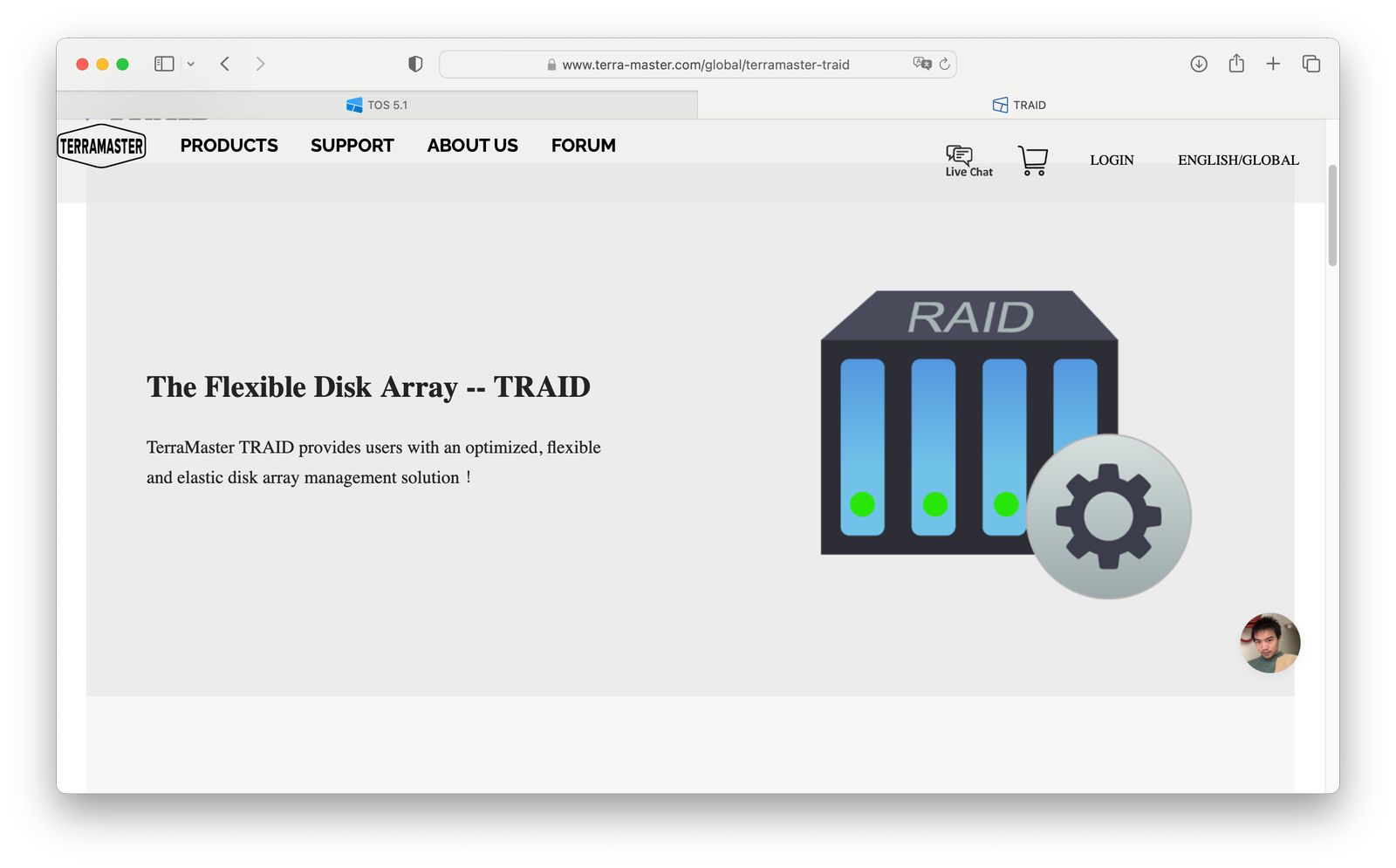Click the TerraMaster logo
The height and width of the screenshot is (868, 1396).
(x=101, y=146)
